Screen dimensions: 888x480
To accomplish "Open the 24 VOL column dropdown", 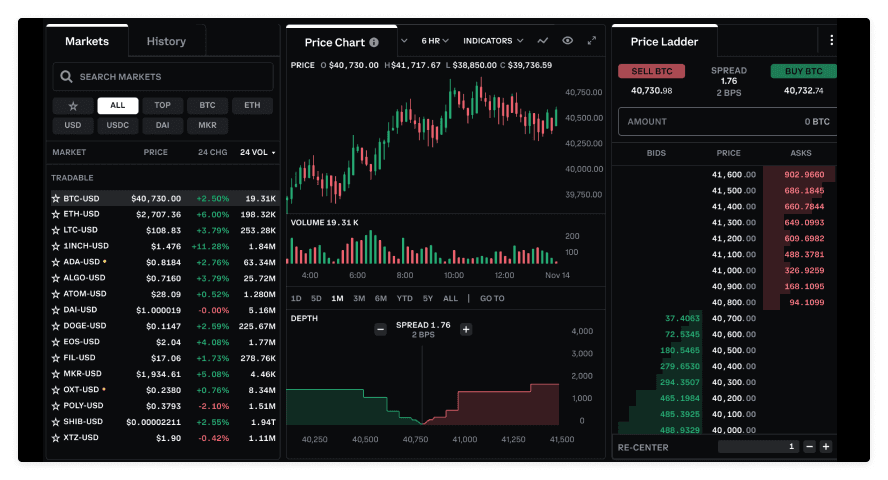I will pyautogui.click(x=258, y=153).
